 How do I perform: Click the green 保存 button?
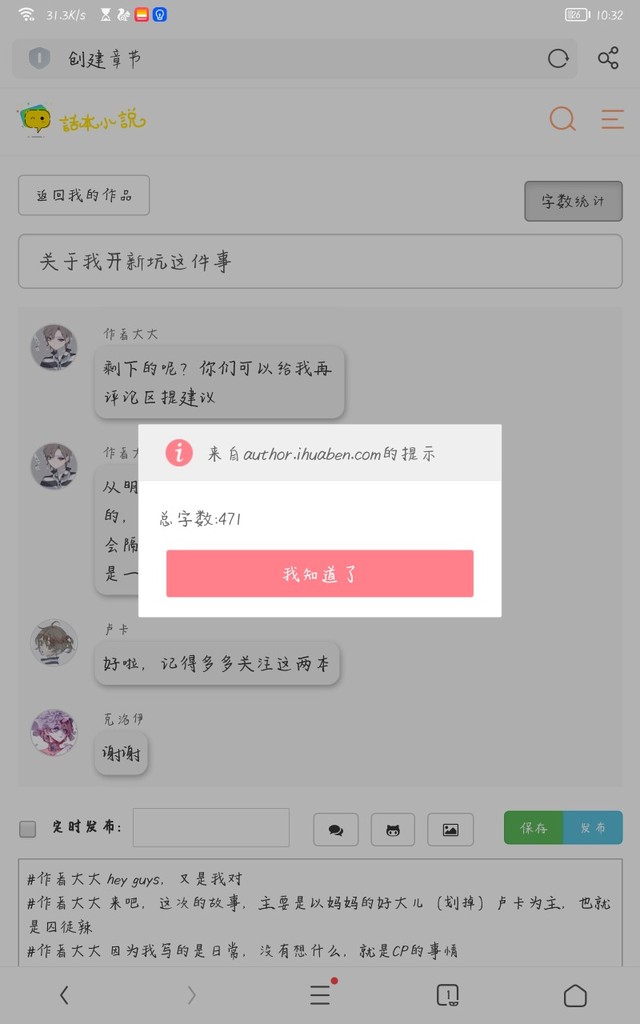[534, 827]
